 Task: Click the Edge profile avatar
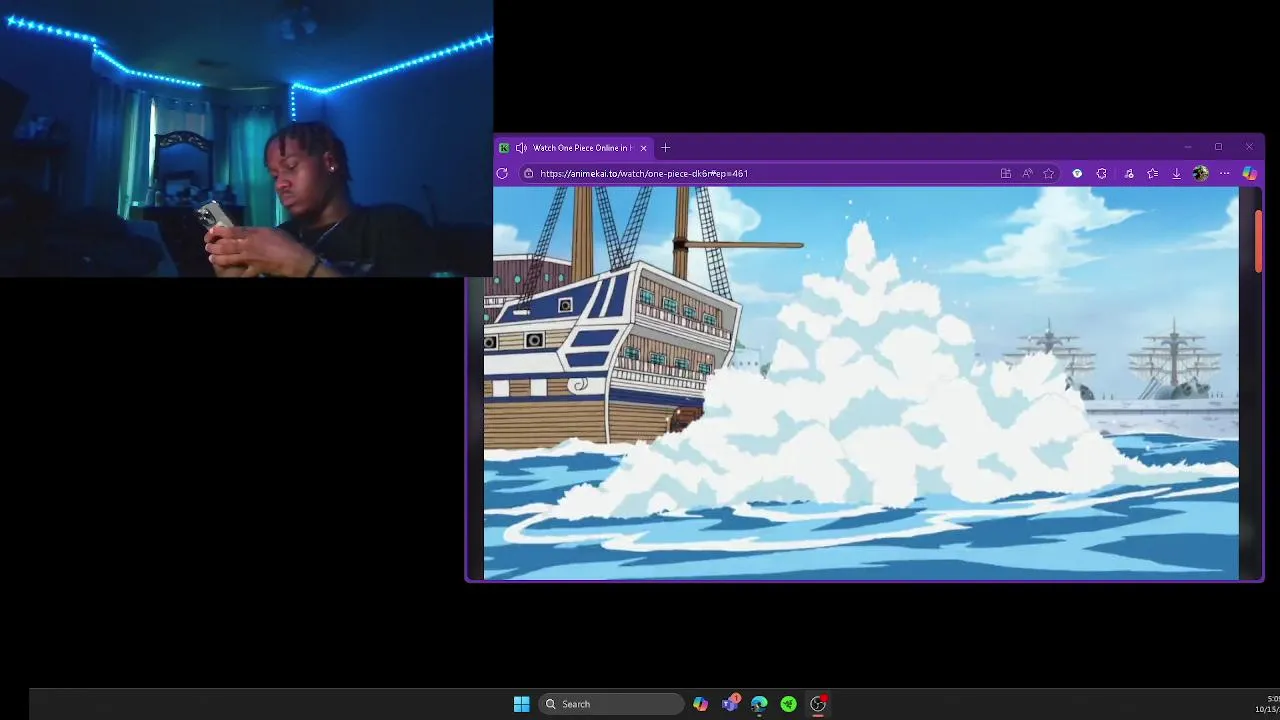tap(1200, 173)
